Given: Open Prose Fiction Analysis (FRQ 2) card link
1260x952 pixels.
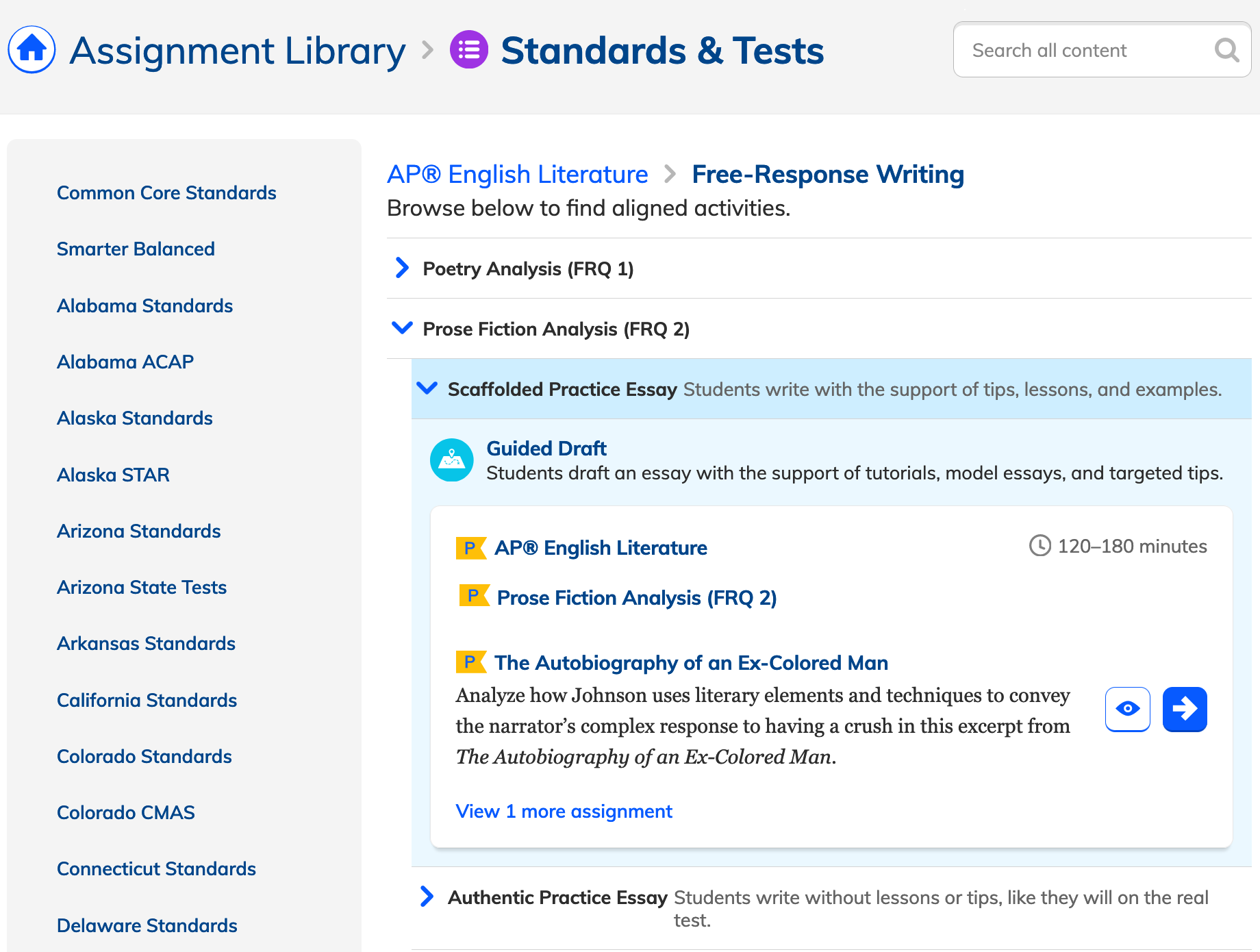Looking at the screenshot, I should click(x=637, y=597).
